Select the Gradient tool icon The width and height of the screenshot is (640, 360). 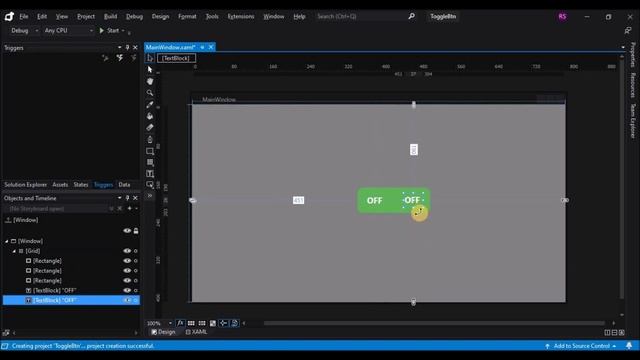pos(150,127)
